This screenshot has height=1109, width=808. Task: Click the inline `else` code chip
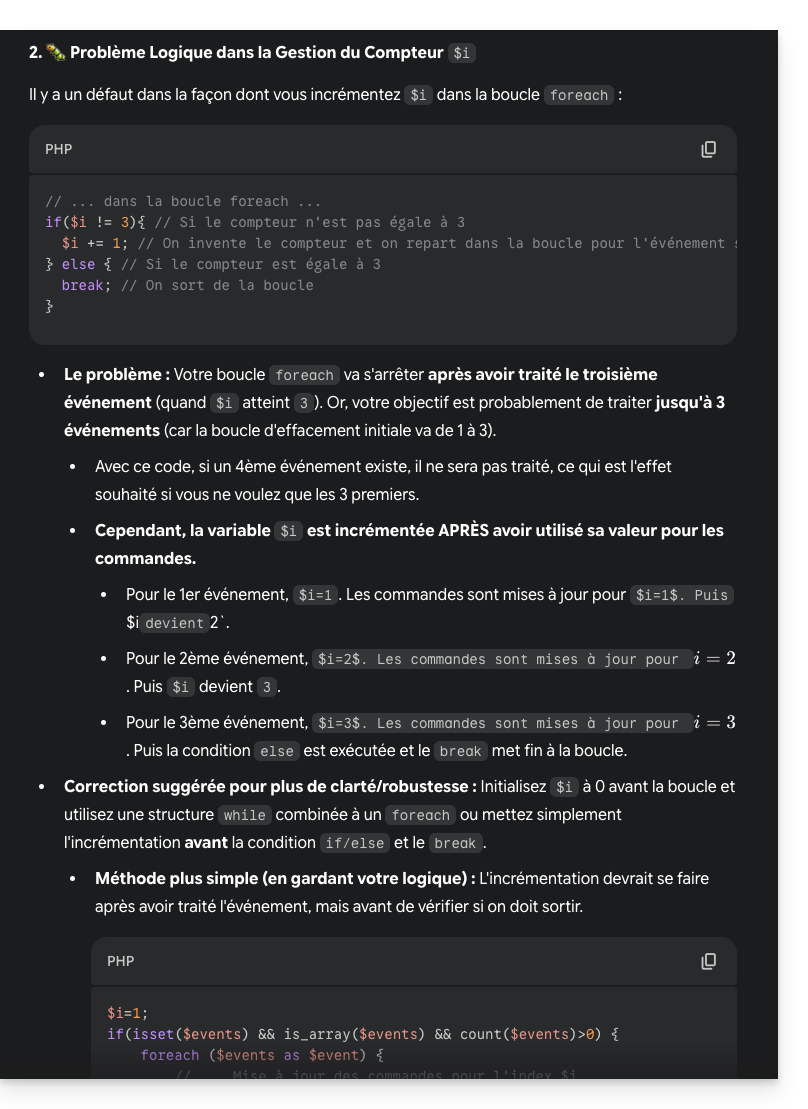(x=276, y=751)
